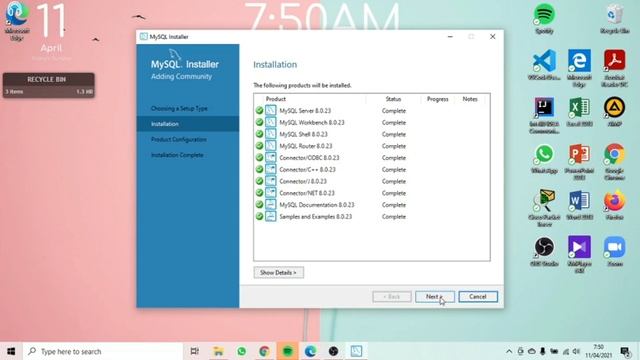Click the green check beside MySQL Server
Image resolution: width=640 pixels, height=360 pixels.
259,111
